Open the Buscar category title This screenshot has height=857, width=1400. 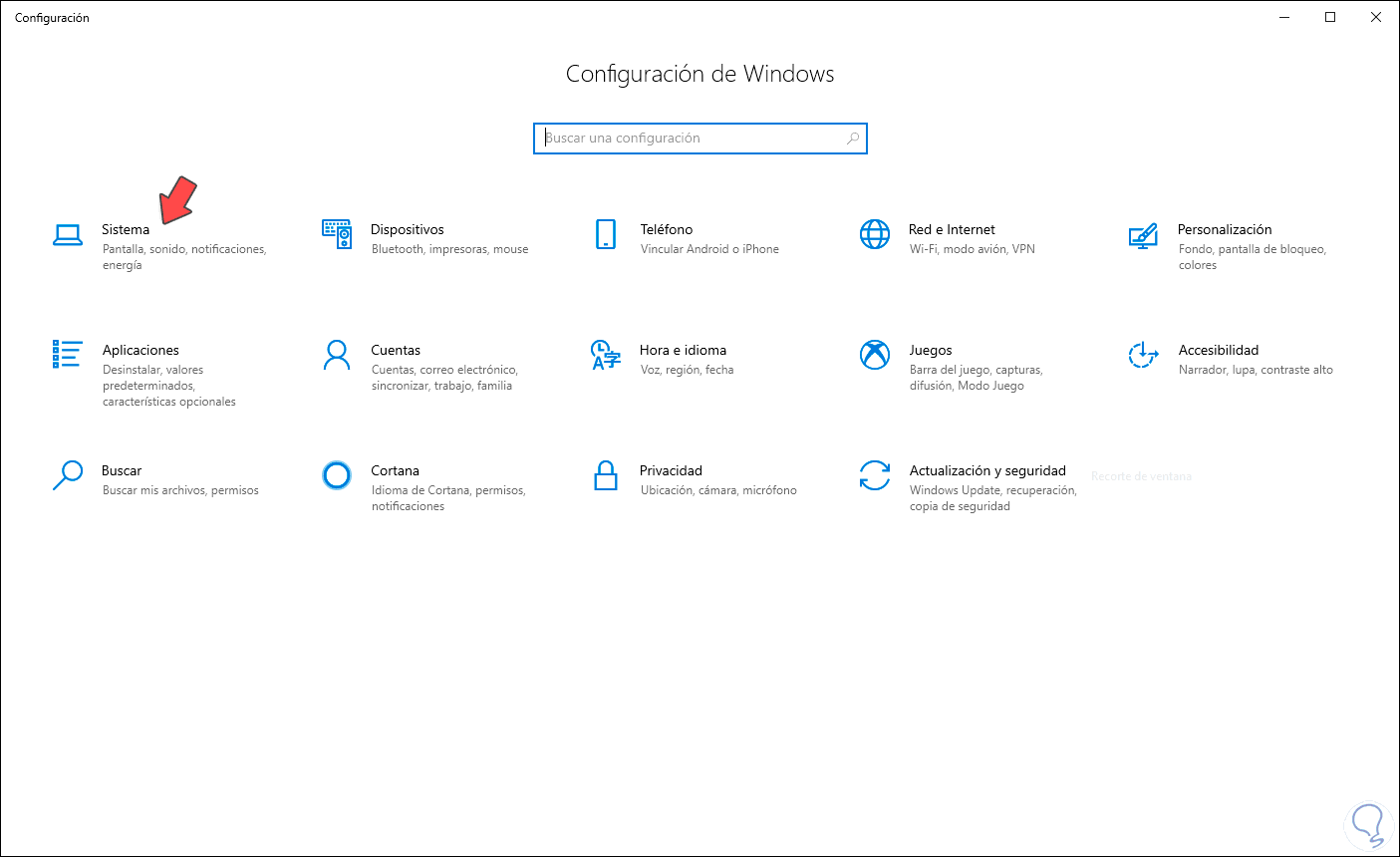122,470
